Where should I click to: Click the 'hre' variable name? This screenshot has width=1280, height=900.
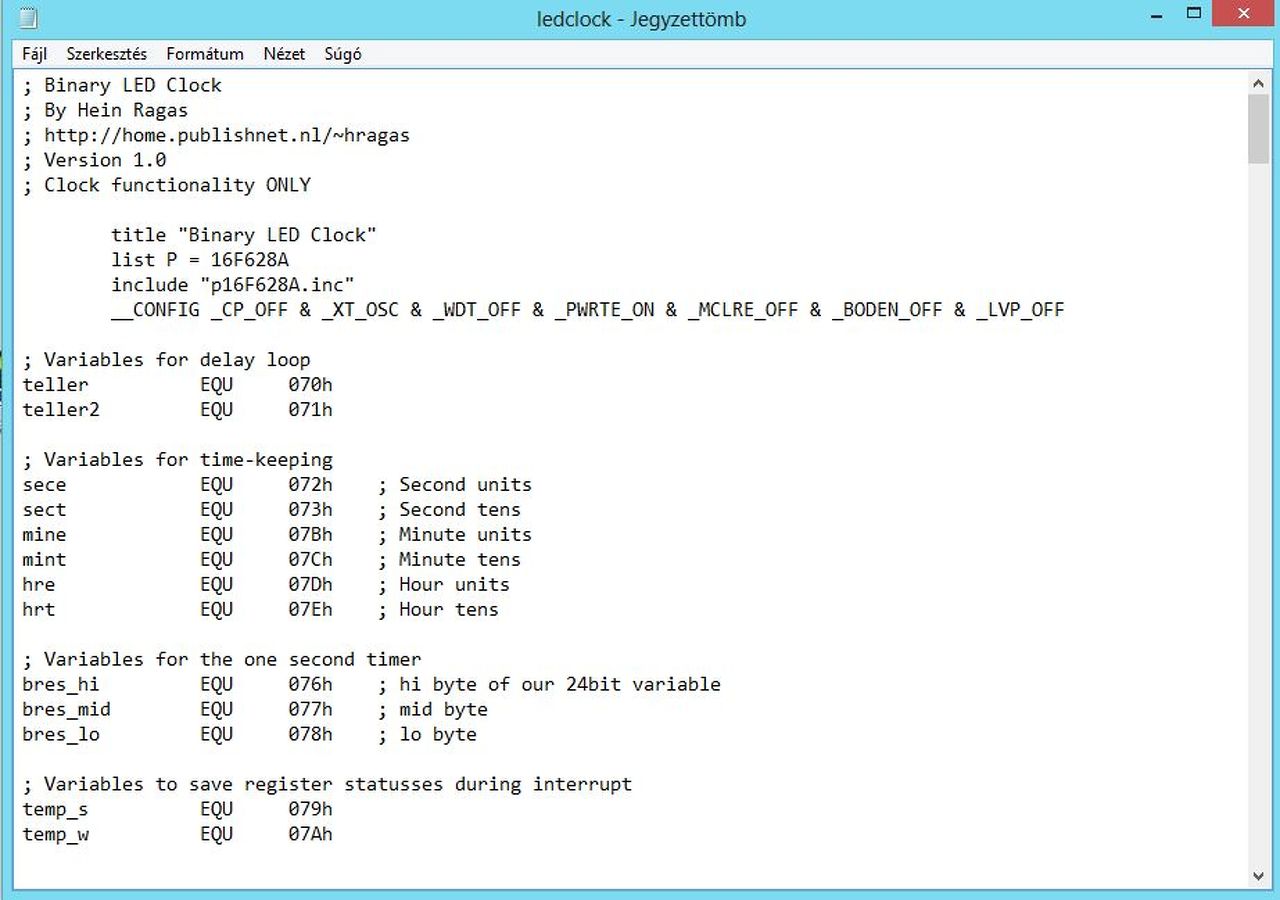pyautogui.click(x=39, y=585)
